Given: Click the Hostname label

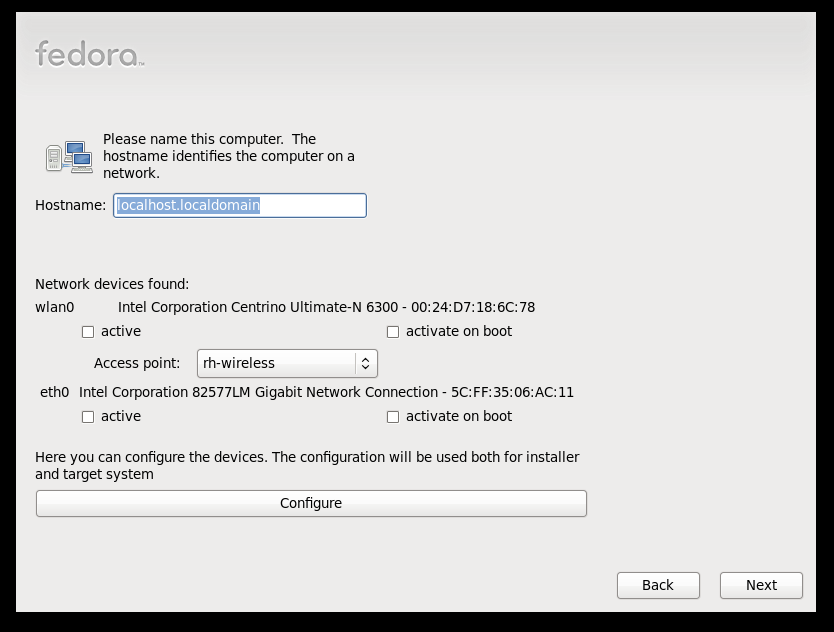Looking at the screenshot, I should [70, 205].
